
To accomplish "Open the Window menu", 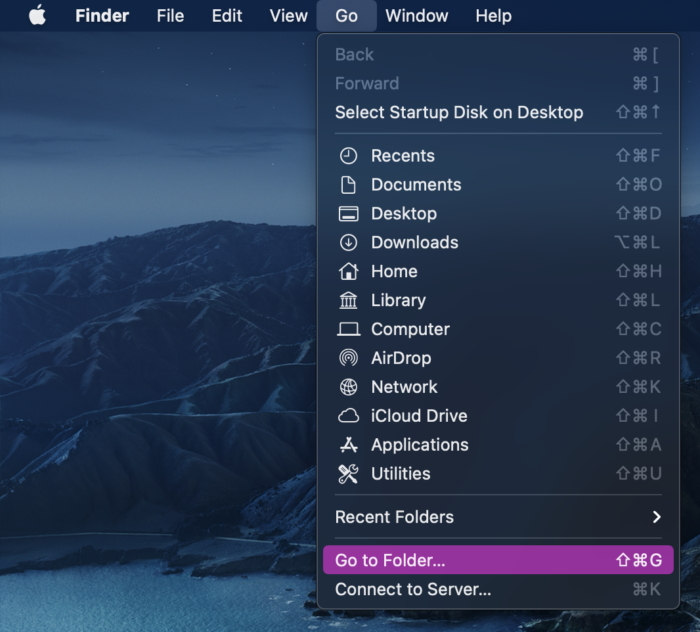I will point(417,16).
